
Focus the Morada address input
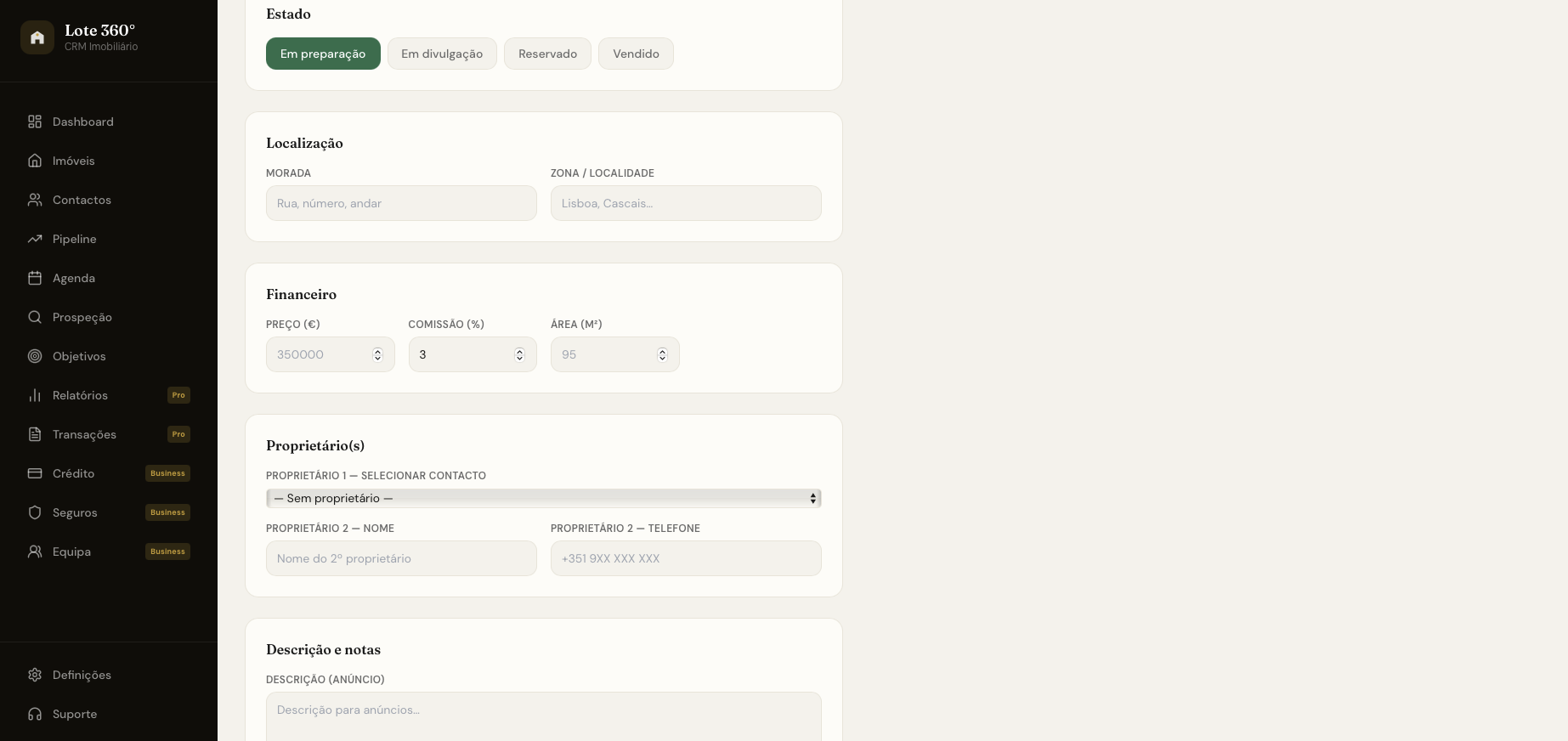[401, 203]
